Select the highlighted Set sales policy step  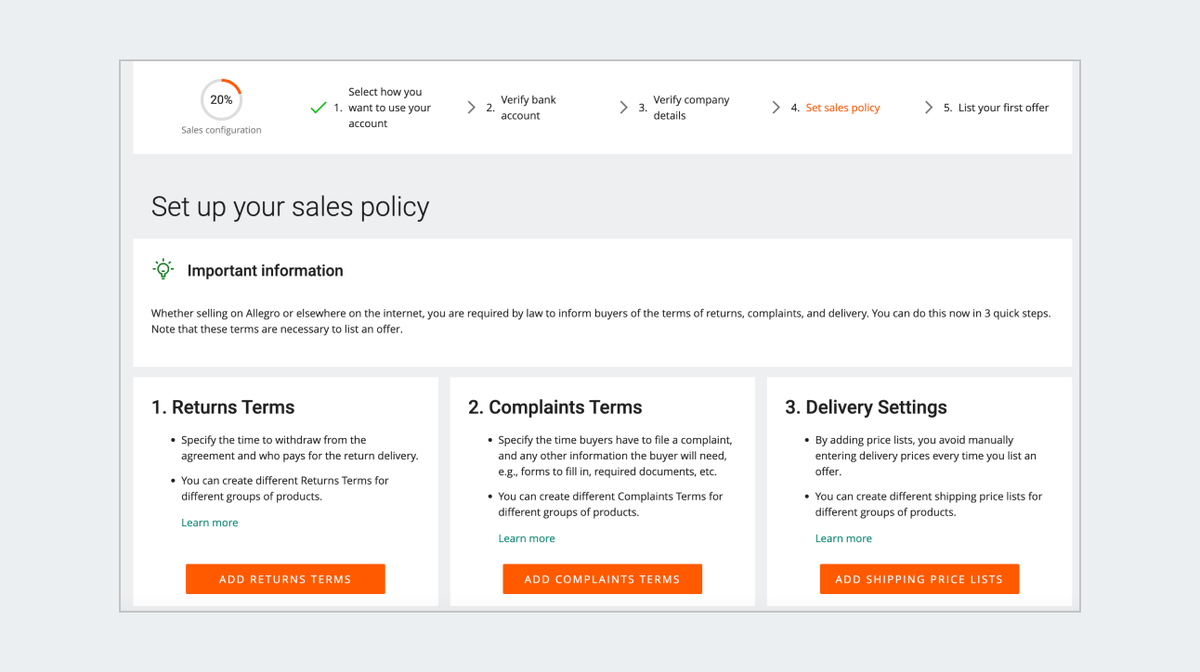click(x=842, y=108)
